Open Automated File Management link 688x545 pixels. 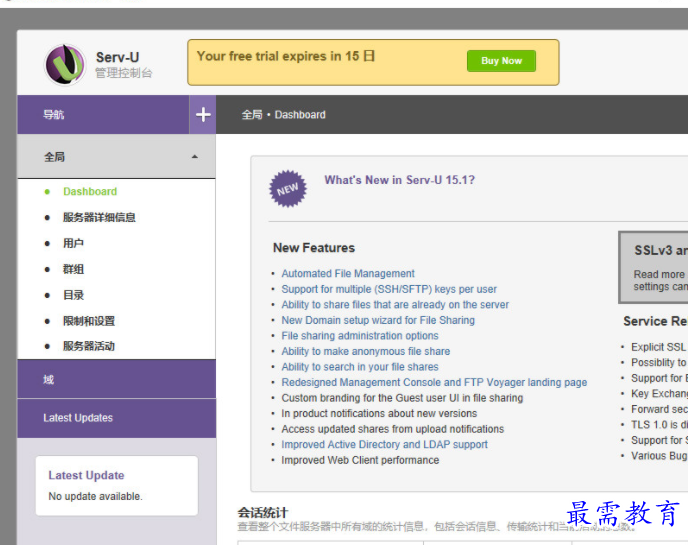[x=348, y=273]
